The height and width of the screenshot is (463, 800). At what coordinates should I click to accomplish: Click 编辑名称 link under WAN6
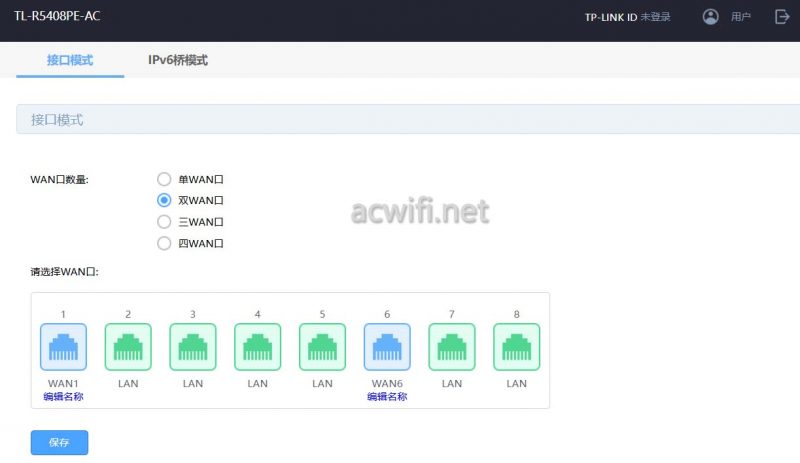[387, 397]
